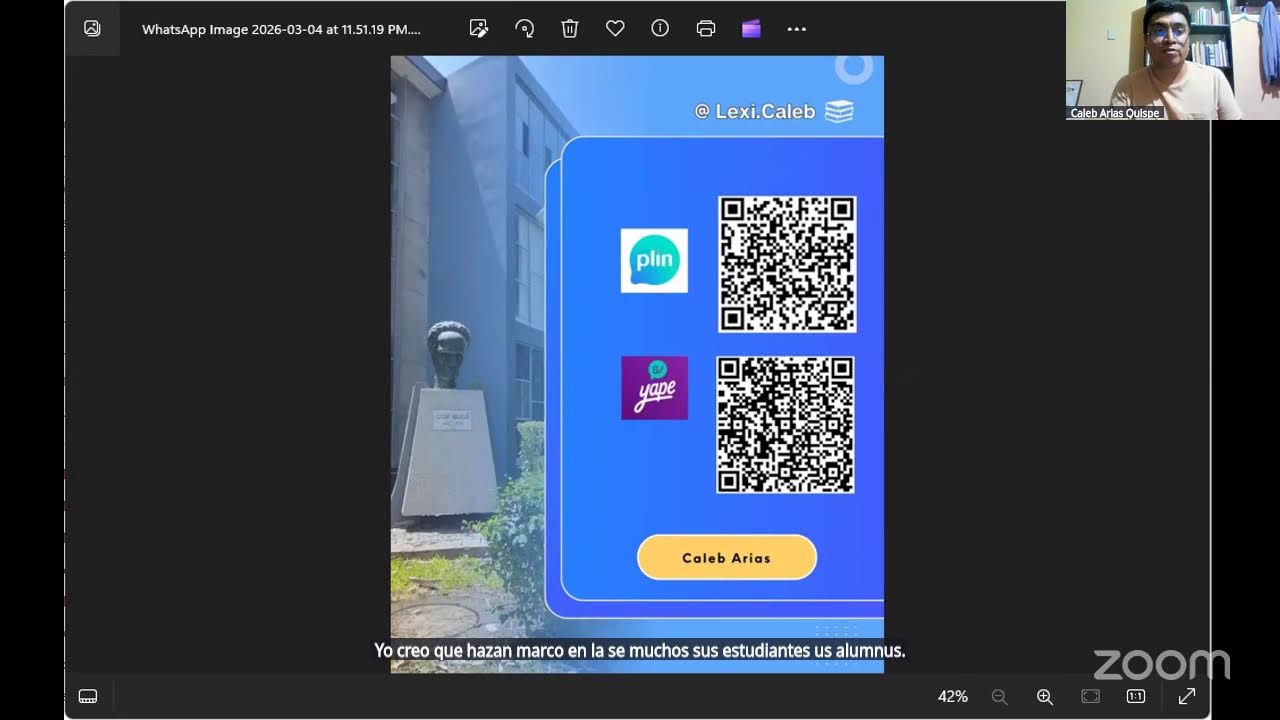The image size is (1280, 720).
Task: Click the @ Lexi.Caleb handle text
Action: (x=755, y=112)
